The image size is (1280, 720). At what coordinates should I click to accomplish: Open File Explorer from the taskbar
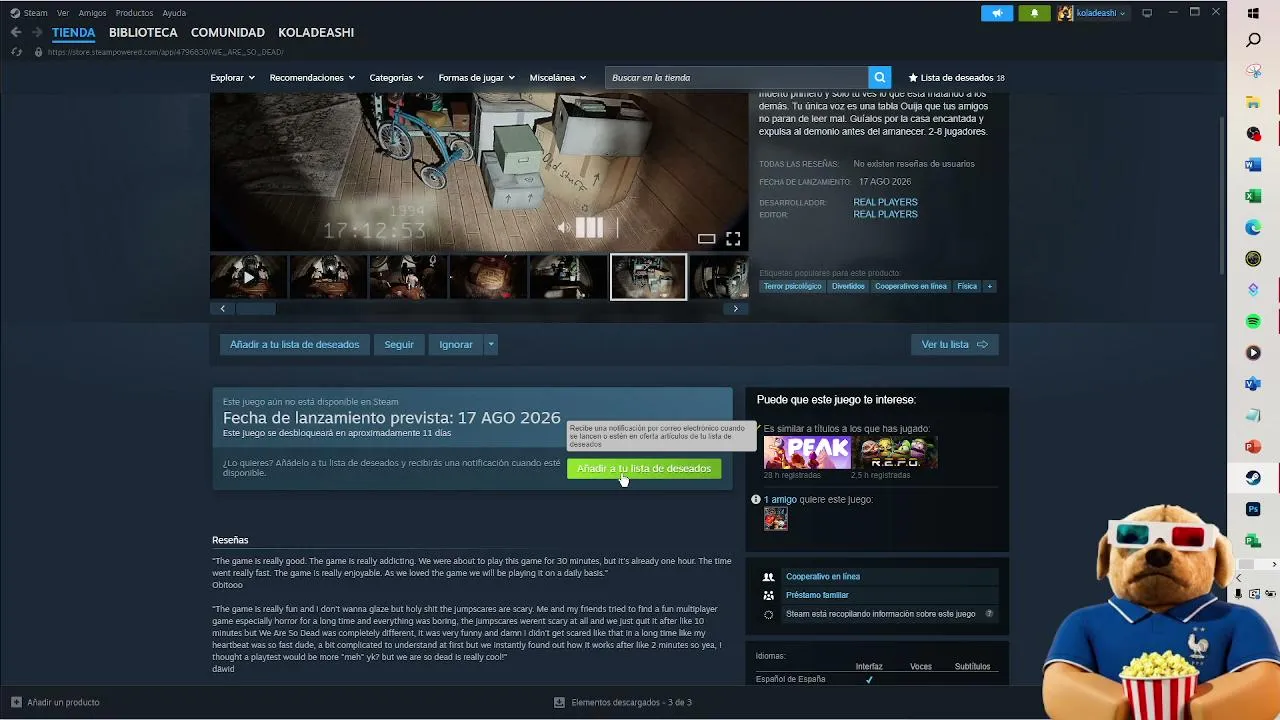click(x=1253, y=103)
